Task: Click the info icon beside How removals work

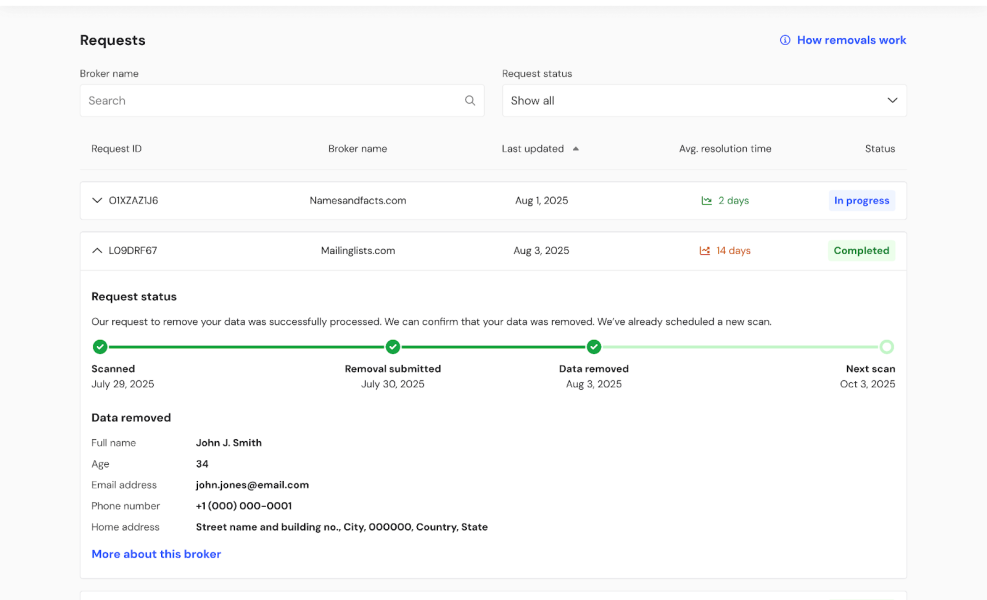Action: [785, 41]
